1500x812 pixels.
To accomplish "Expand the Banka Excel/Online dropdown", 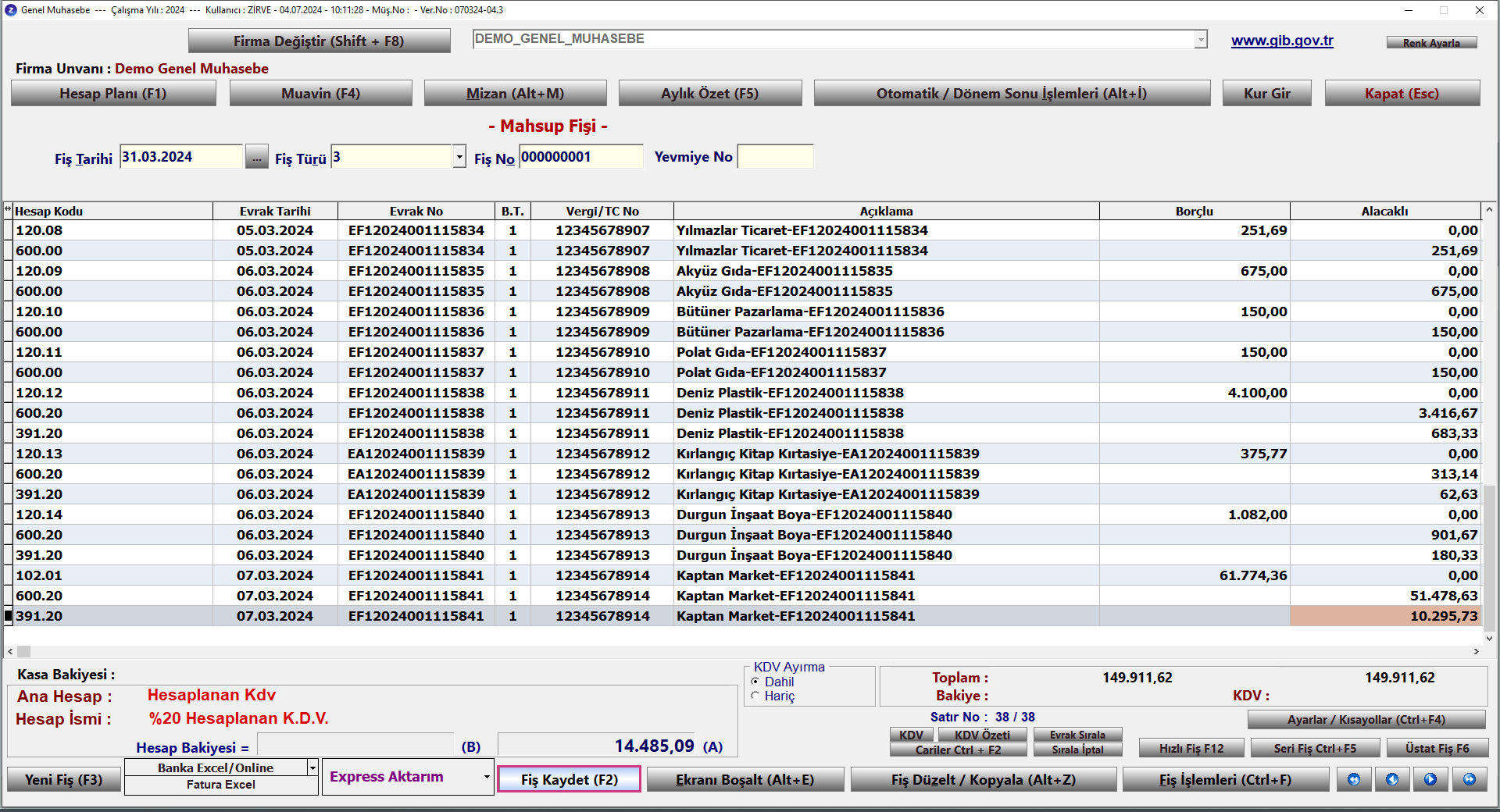I will coord(312,767).
